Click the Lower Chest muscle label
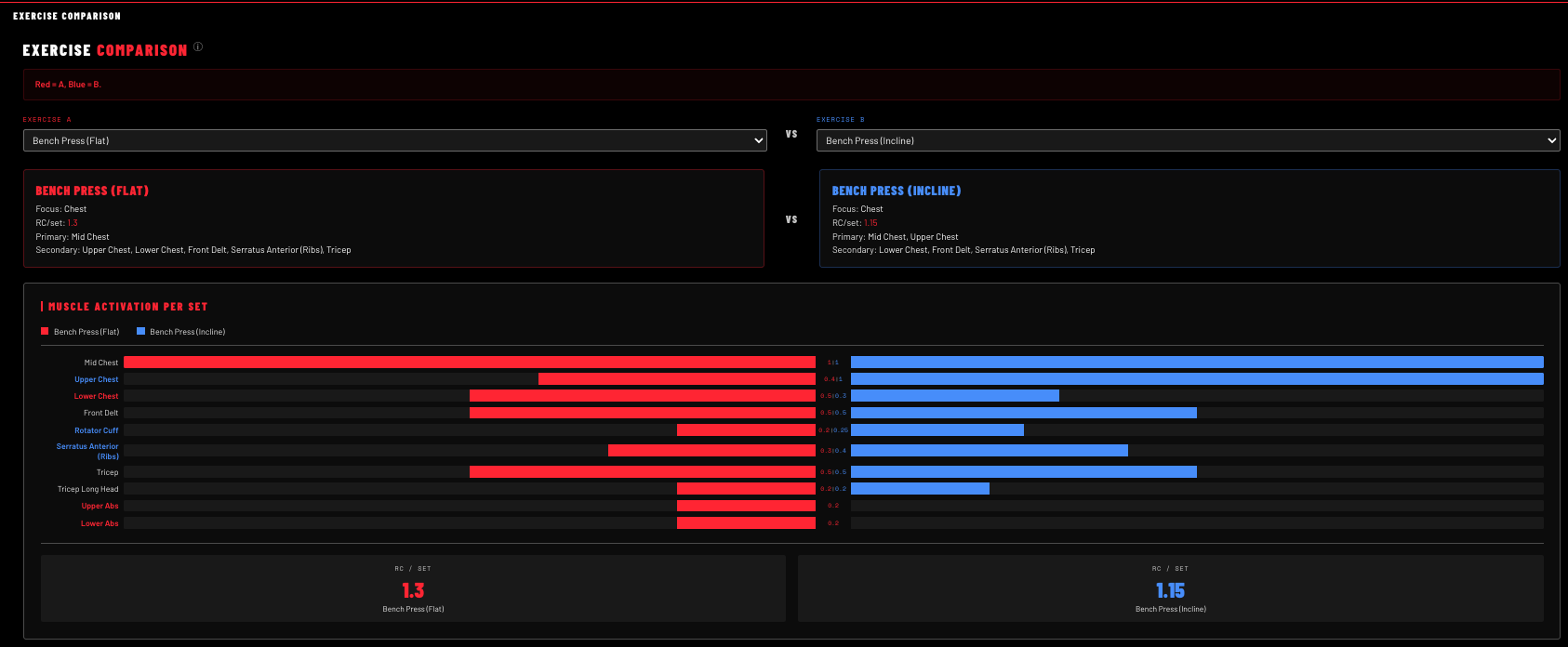1568x647 pixels. (97, 396)
